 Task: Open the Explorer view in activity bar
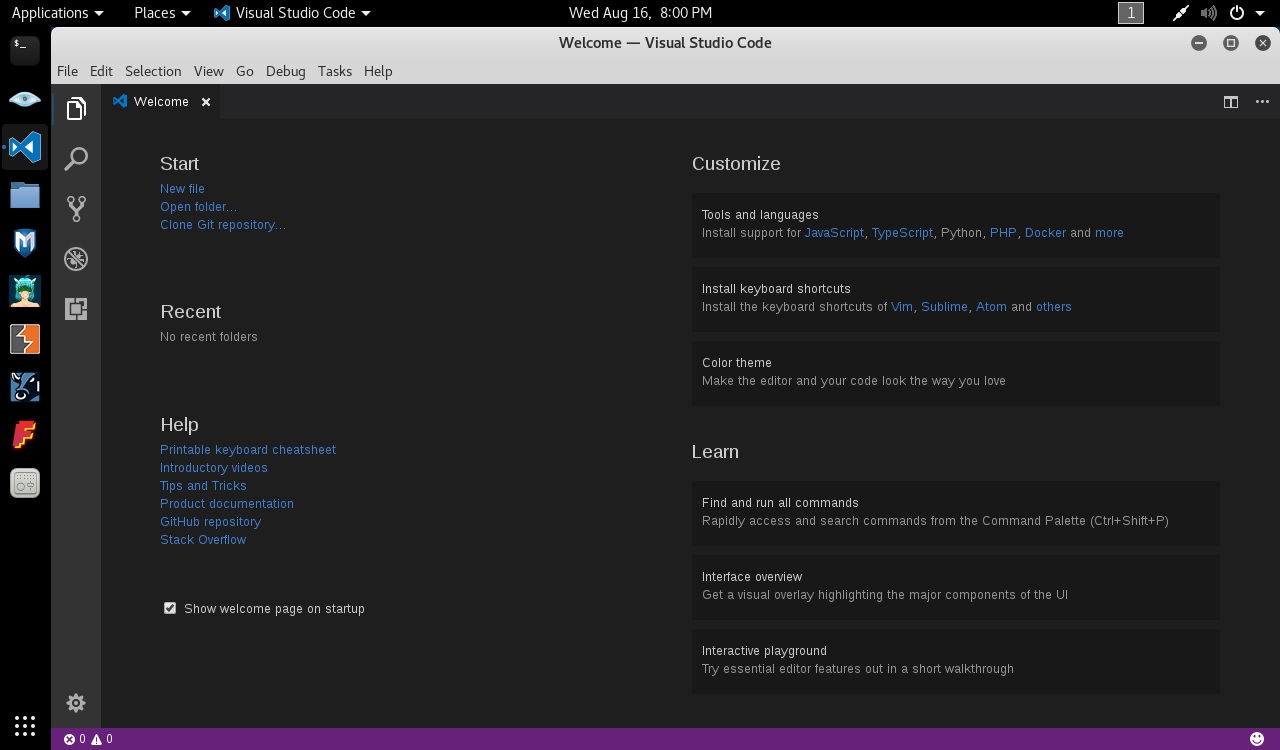[76, 109]
